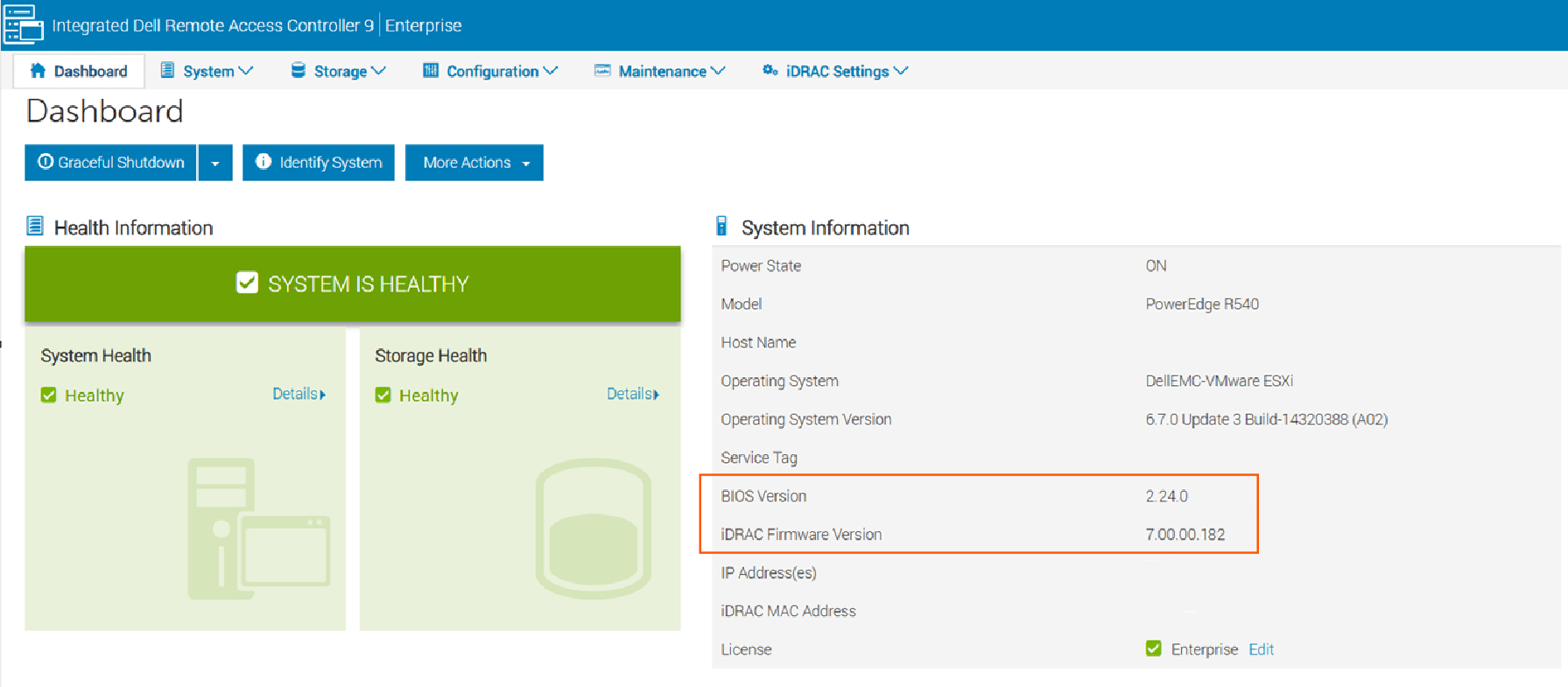1568x687 pixels.
Task: Click the iDRAC logo icon in header
Action: pyautogui.click(x=23, y=25)
